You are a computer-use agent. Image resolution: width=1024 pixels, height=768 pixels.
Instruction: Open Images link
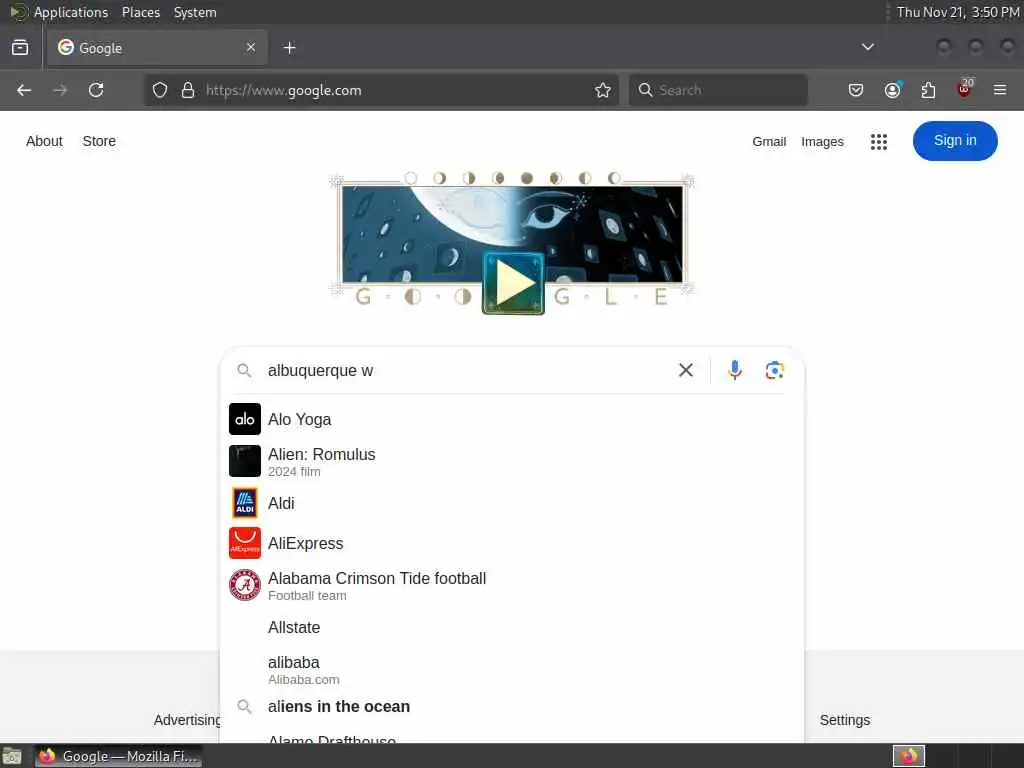click(822, 142)
